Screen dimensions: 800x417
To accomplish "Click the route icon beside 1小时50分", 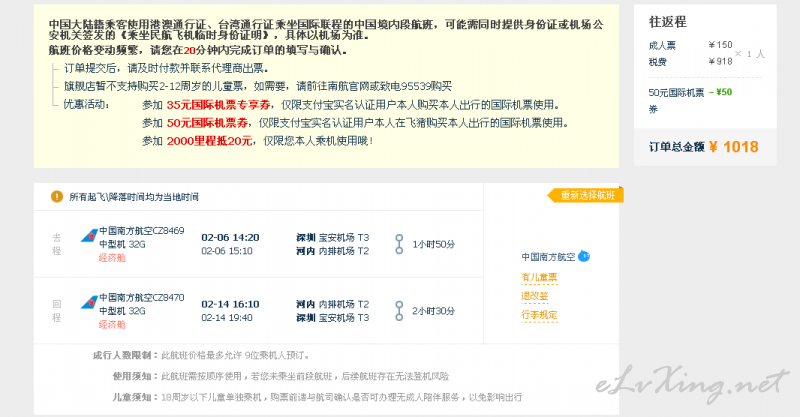I will (399, 244).
